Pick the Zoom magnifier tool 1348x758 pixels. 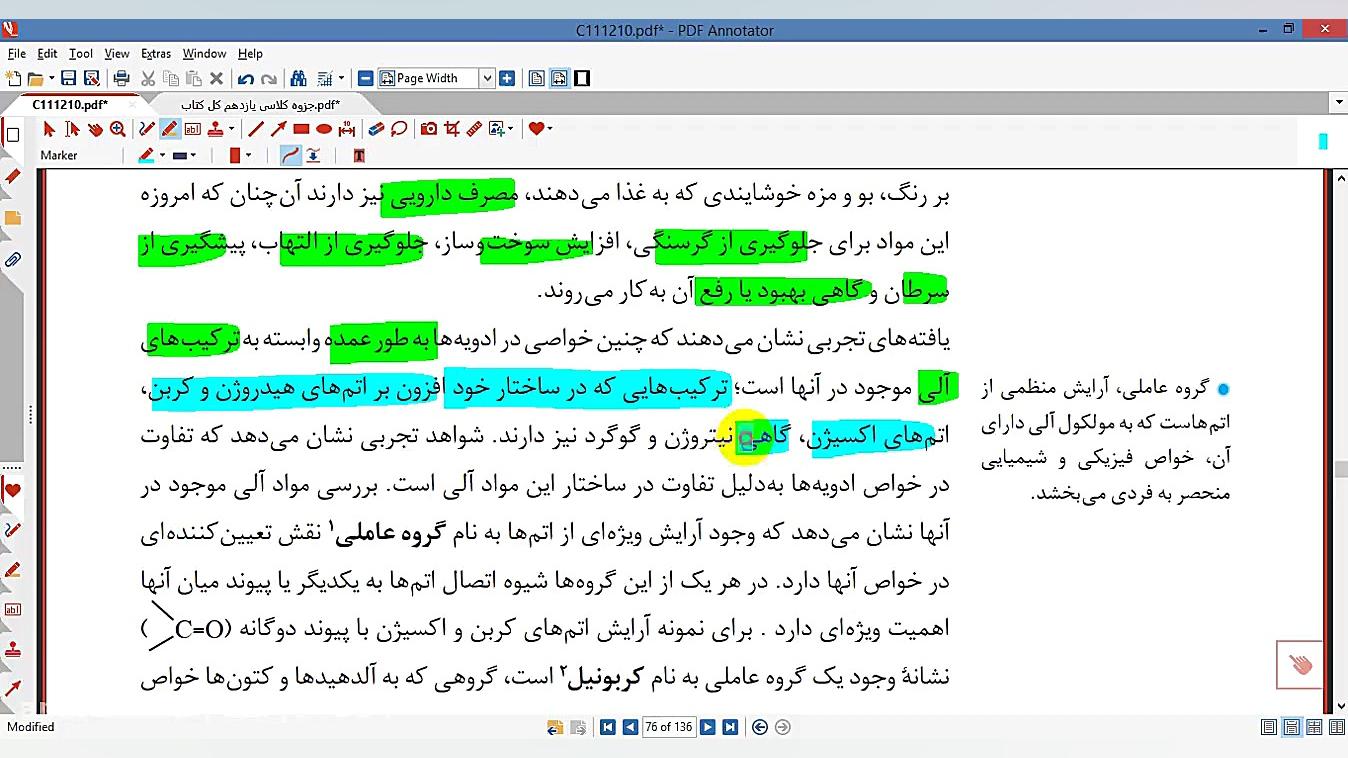click(118, 129)
